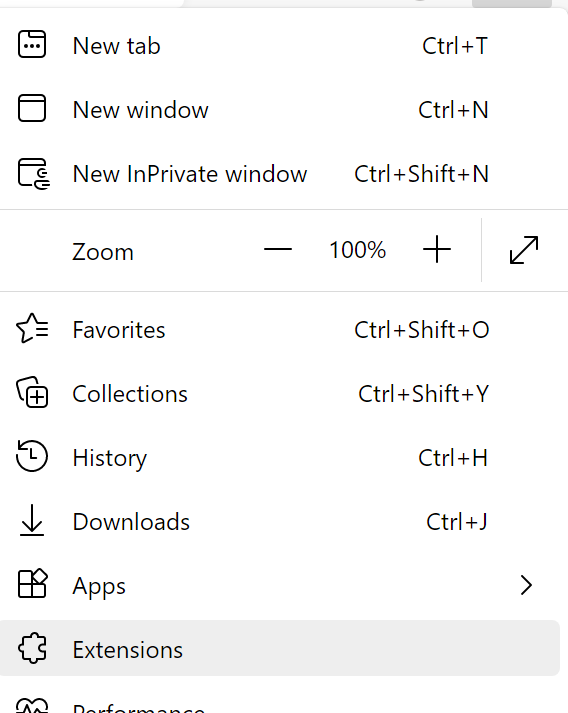Click the History clock icon
The width and height of the screenshot is (568, 713).
pyautogui.click(x=32, y=456)
